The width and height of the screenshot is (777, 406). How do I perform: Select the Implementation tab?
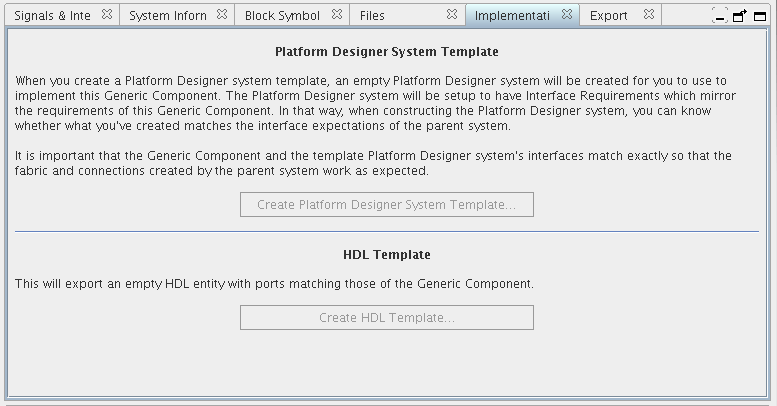click(512, 16)
